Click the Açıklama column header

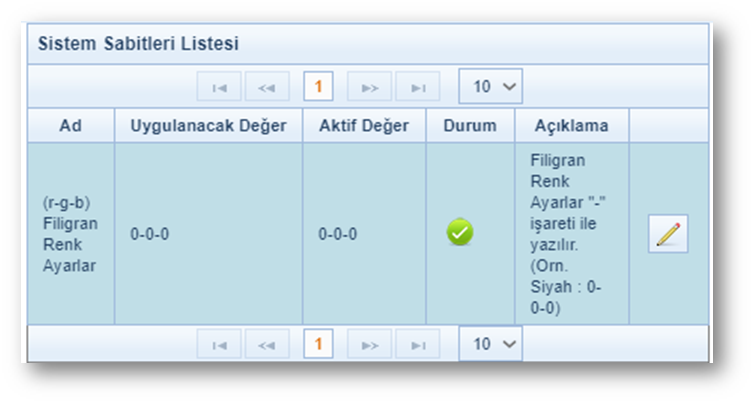571,125
